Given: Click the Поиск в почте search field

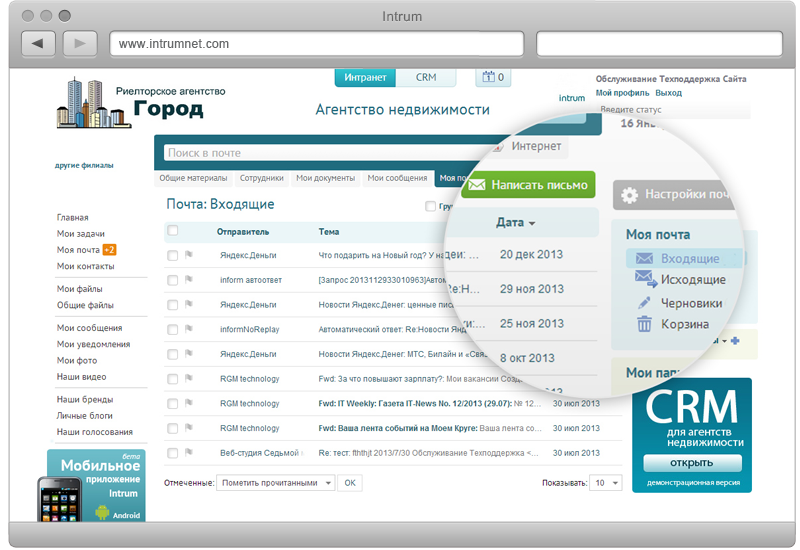Looking at the screenshot, I should pyautogui.click(x=327, y=153).
